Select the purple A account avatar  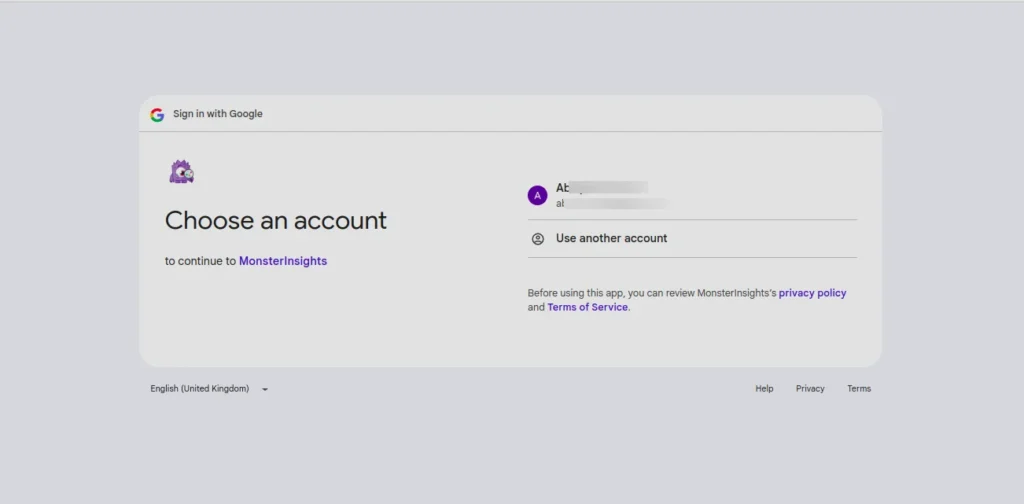pyautogui.click(x=537, y=195)
